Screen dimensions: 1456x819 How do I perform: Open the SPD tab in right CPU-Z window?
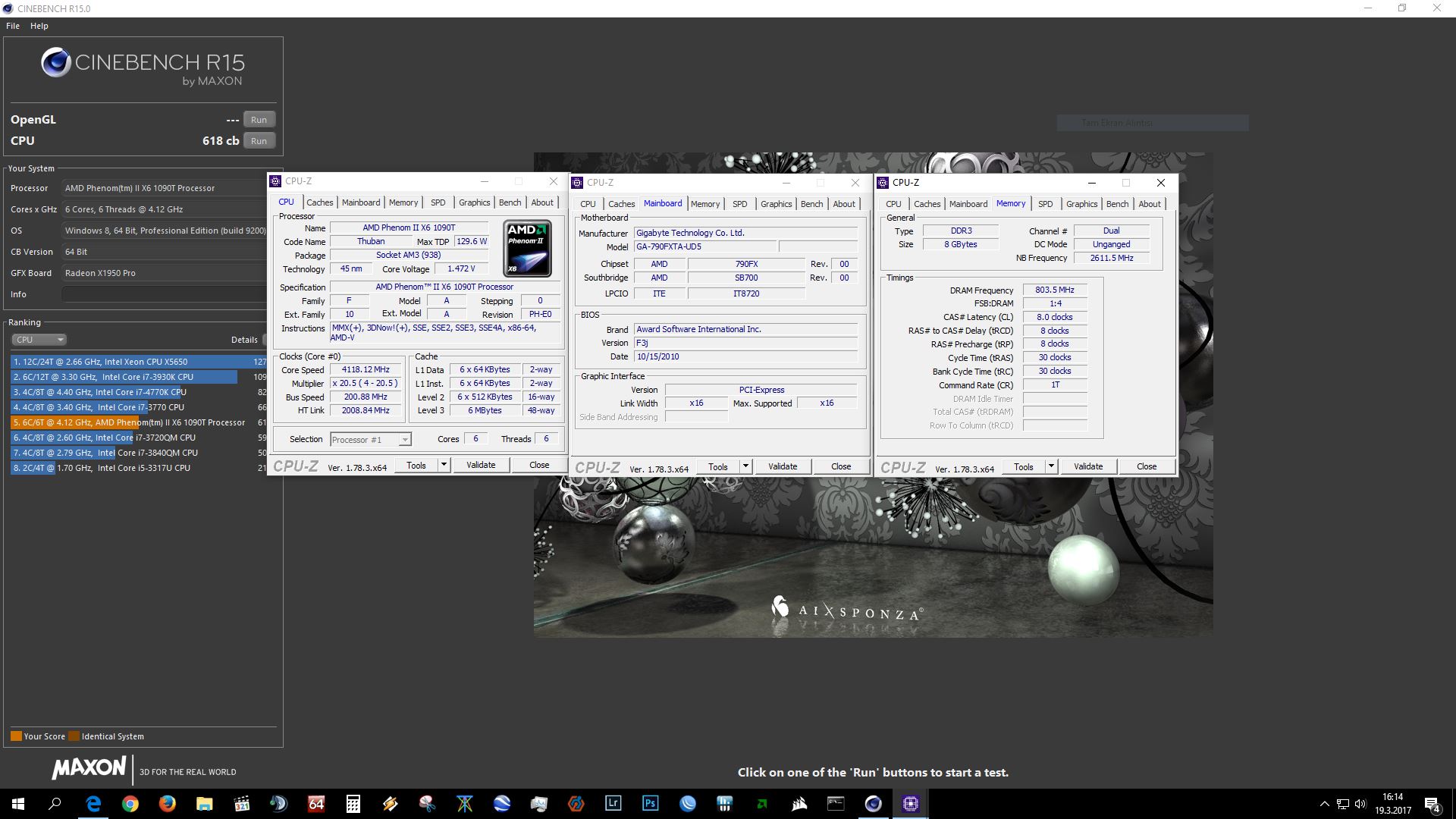1046,204
